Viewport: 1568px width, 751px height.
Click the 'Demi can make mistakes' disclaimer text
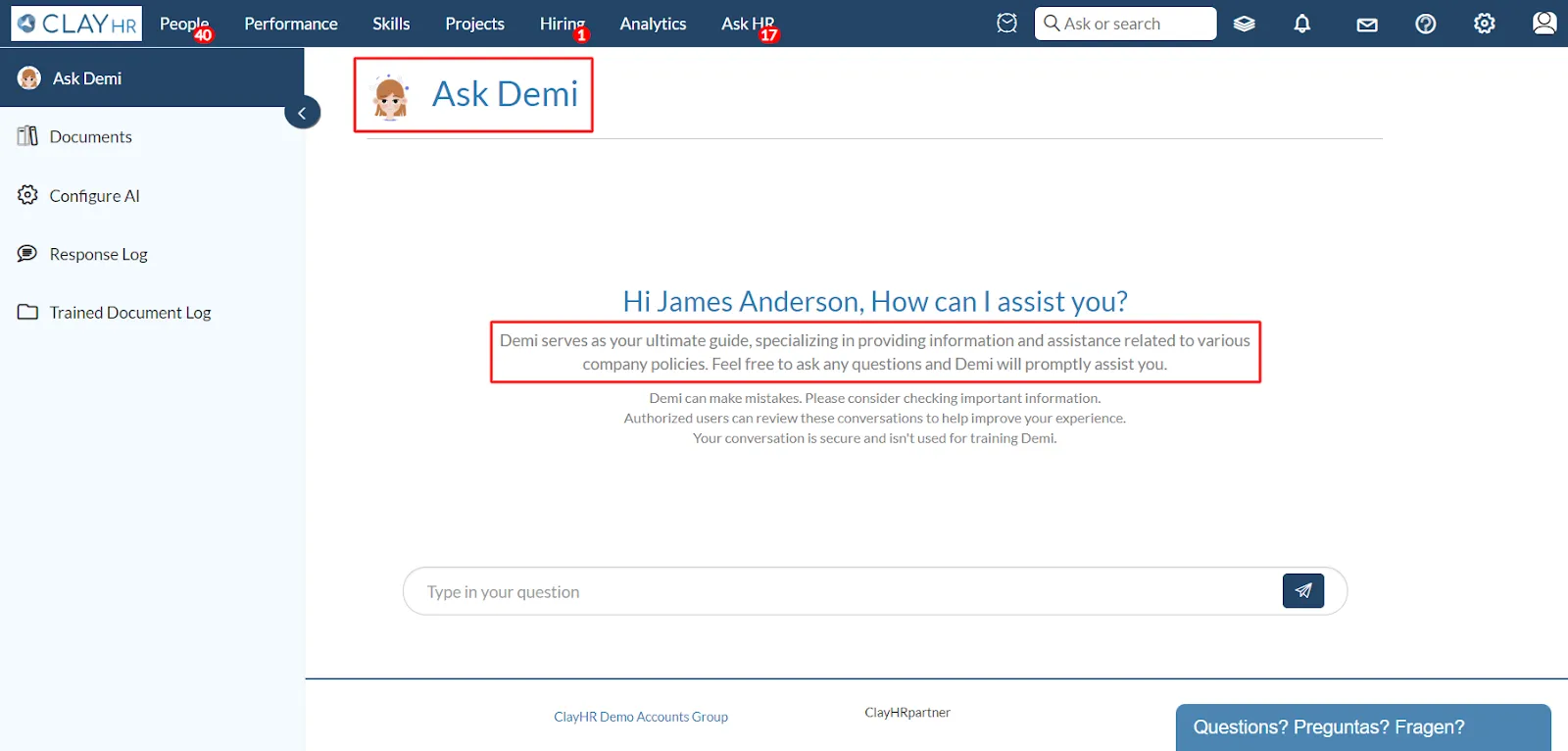pyautogui.click(x=875, y=398)
